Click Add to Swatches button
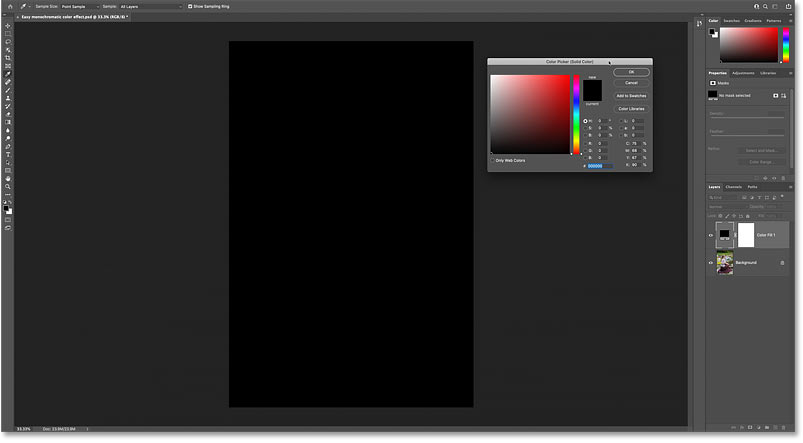 [x=631, y=96]
